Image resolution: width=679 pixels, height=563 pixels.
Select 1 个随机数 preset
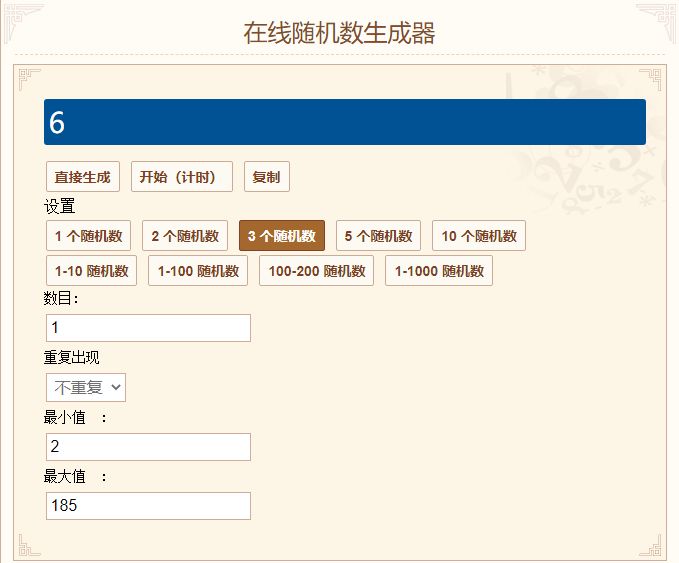[x=88, y=236]
